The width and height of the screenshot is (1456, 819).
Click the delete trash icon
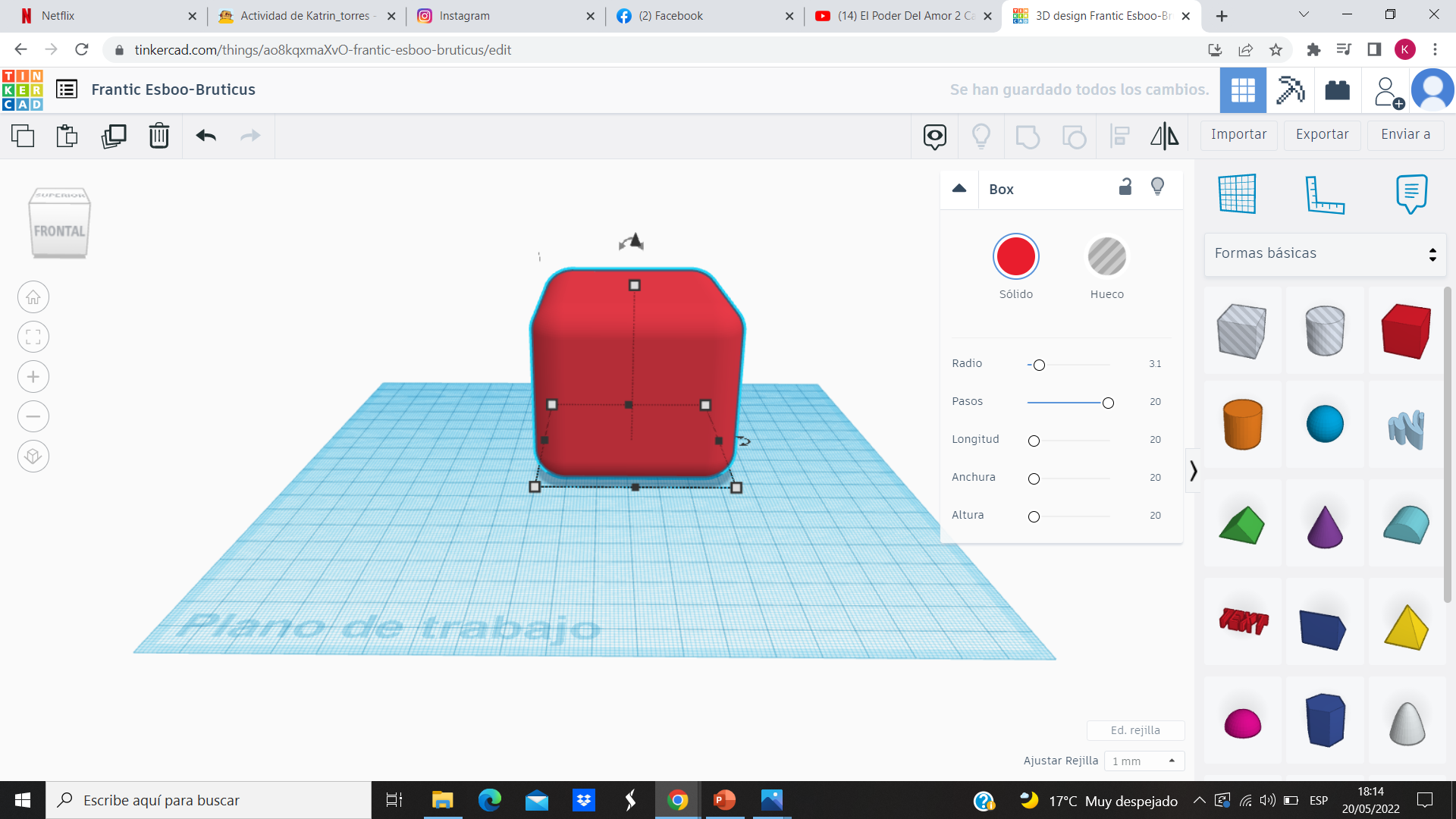point(158,136)
